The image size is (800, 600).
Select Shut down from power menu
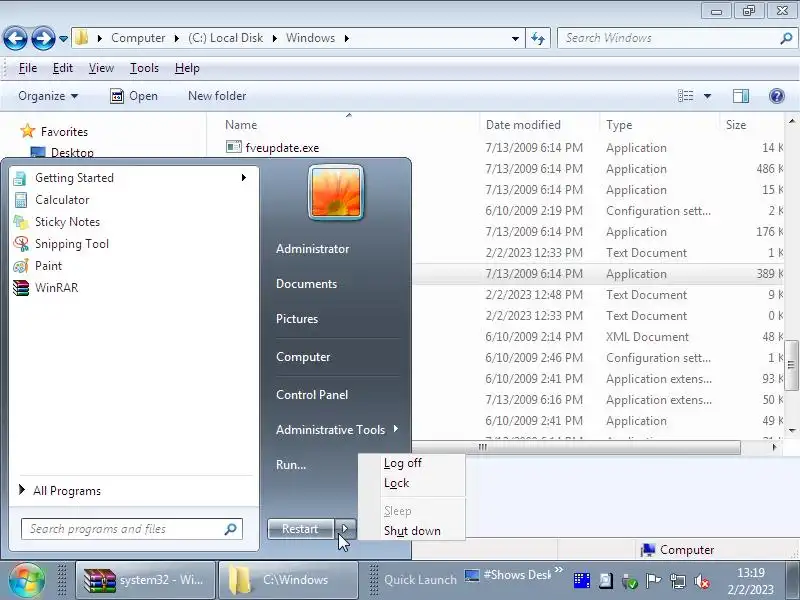tap(412, 531)
